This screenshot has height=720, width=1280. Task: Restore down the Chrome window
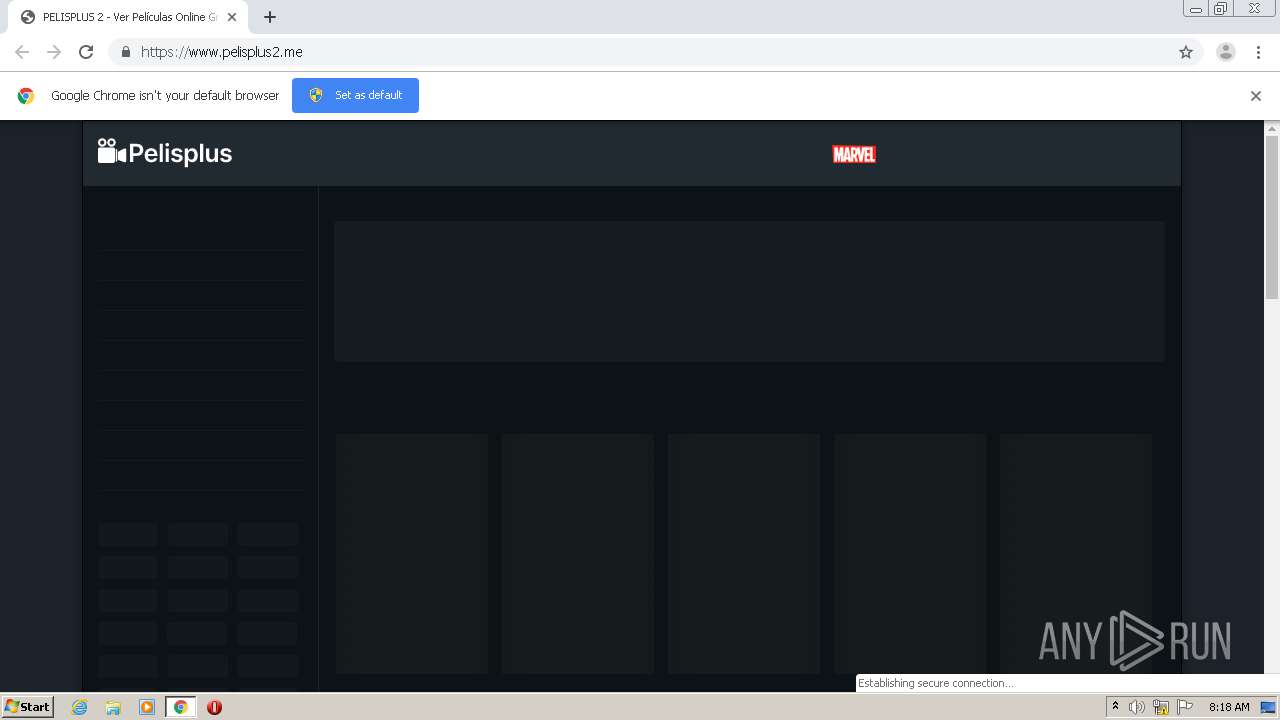coord(1220,9)
